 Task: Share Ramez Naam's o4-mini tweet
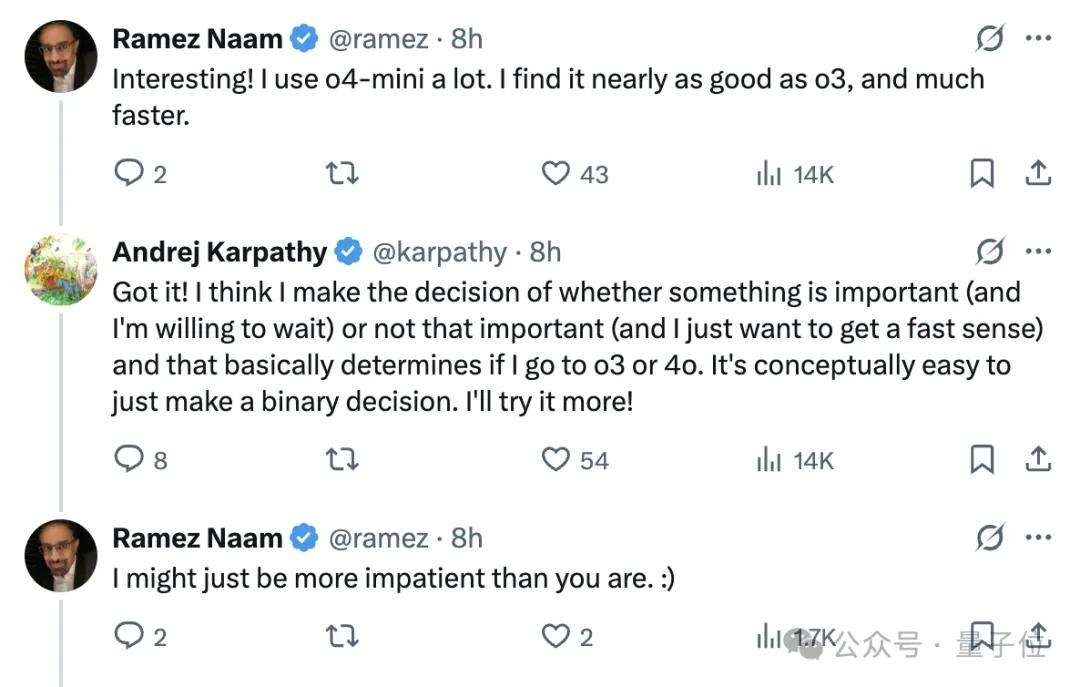point(1038,174)
